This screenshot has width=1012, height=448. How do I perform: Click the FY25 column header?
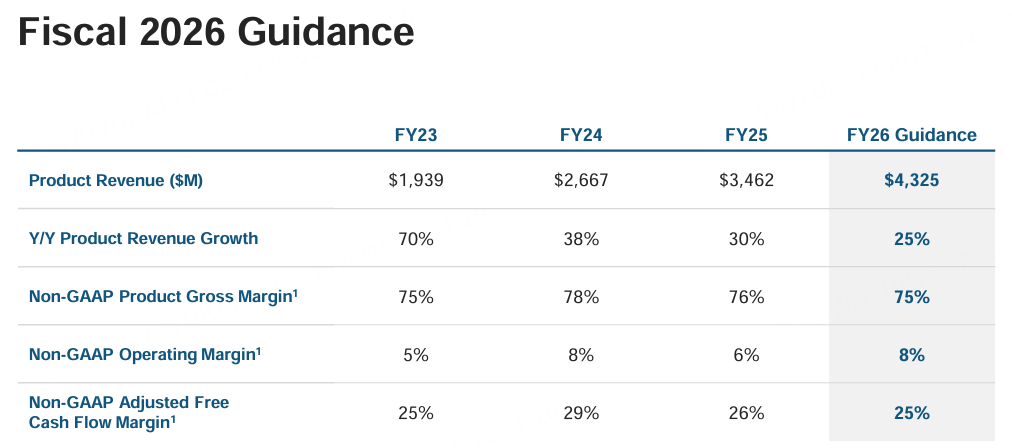pos(746,135)
